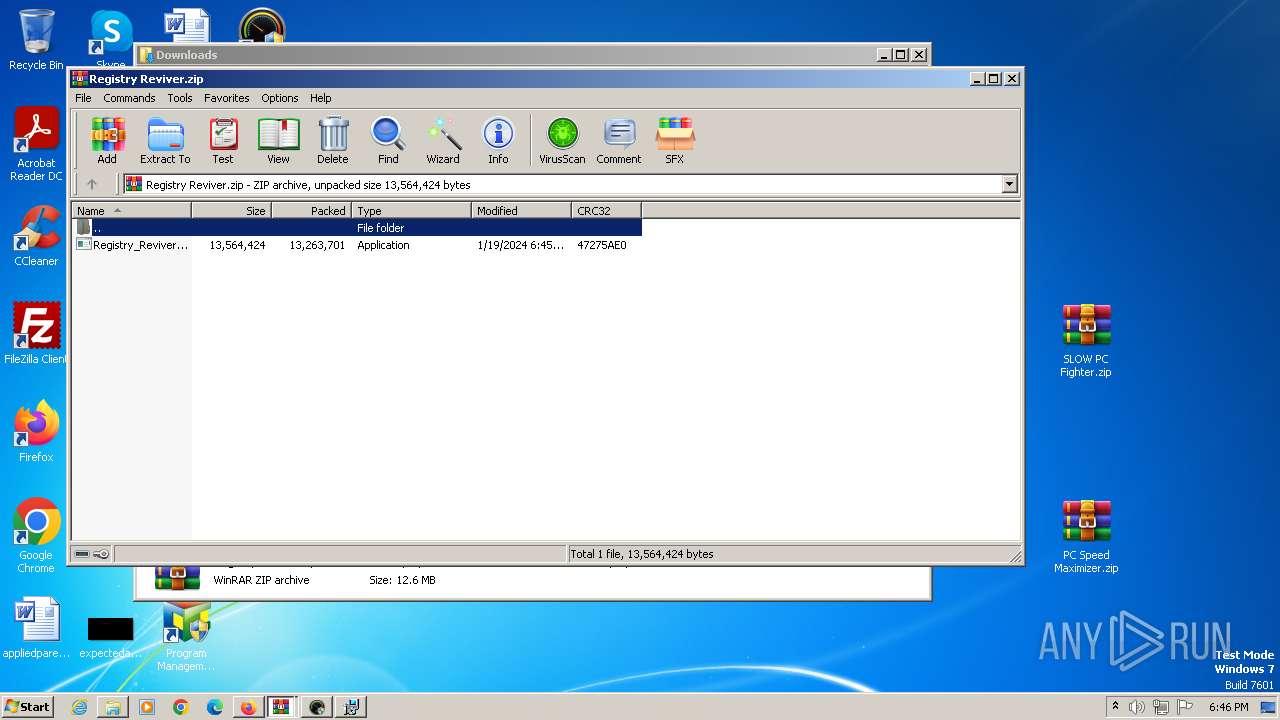The height and width of the screenshot is (720, 1280).
Task: Click the status bar drive/key icon
Action: tap(92, 554)
